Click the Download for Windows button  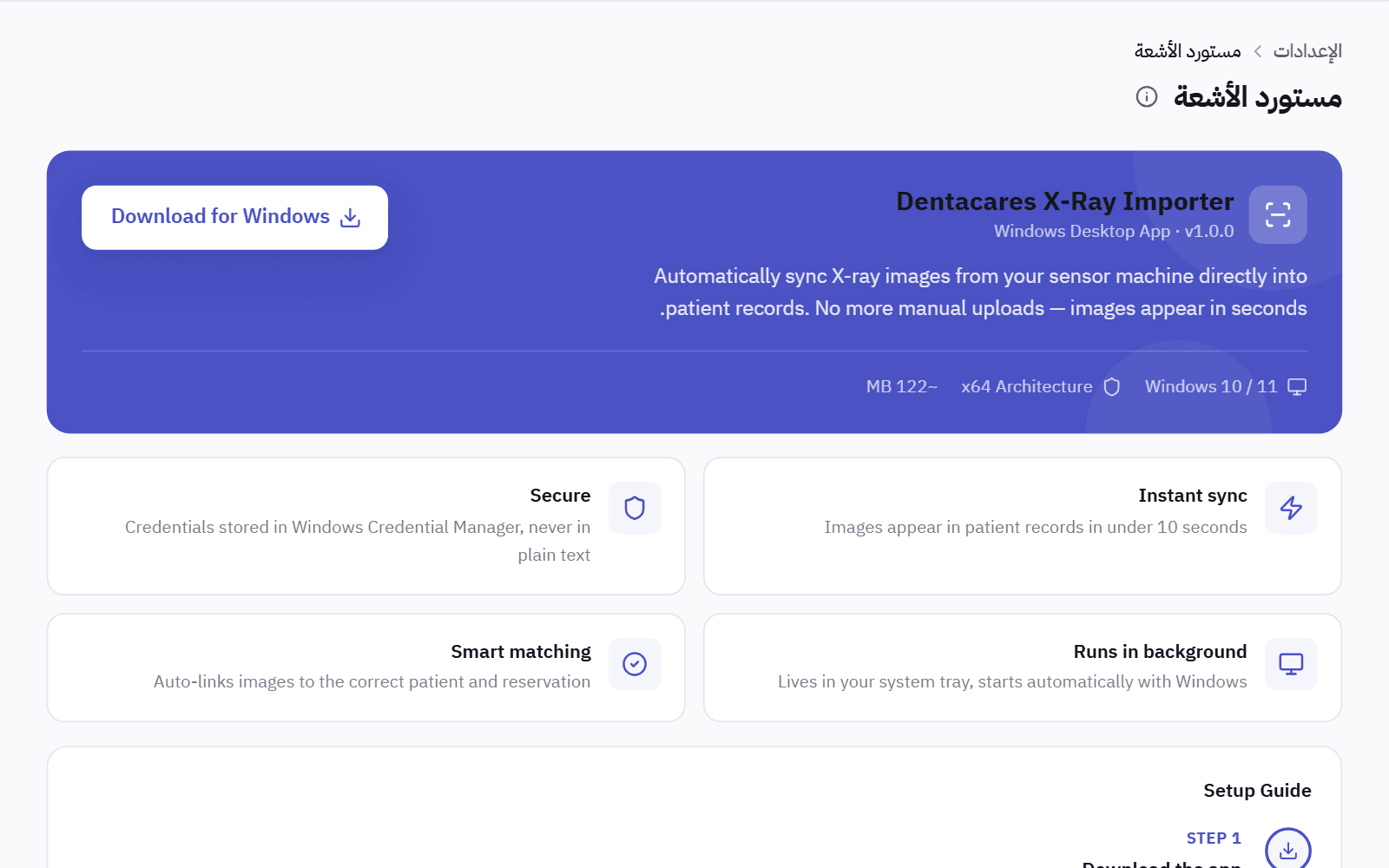(234, 217)
